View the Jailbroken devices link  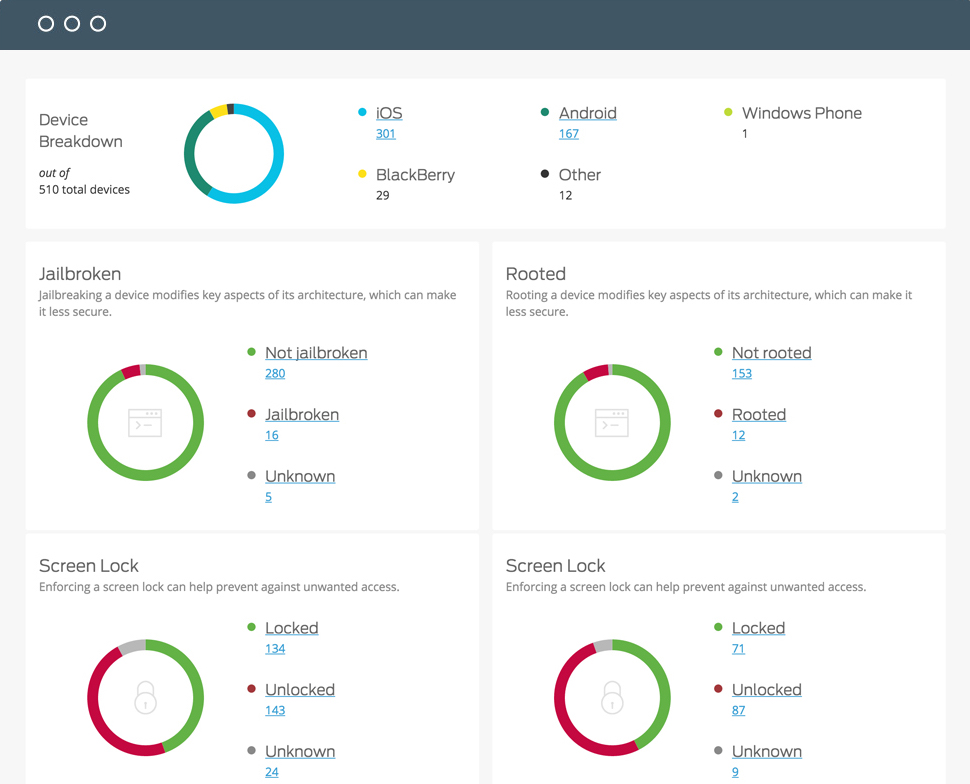[302, 415]
